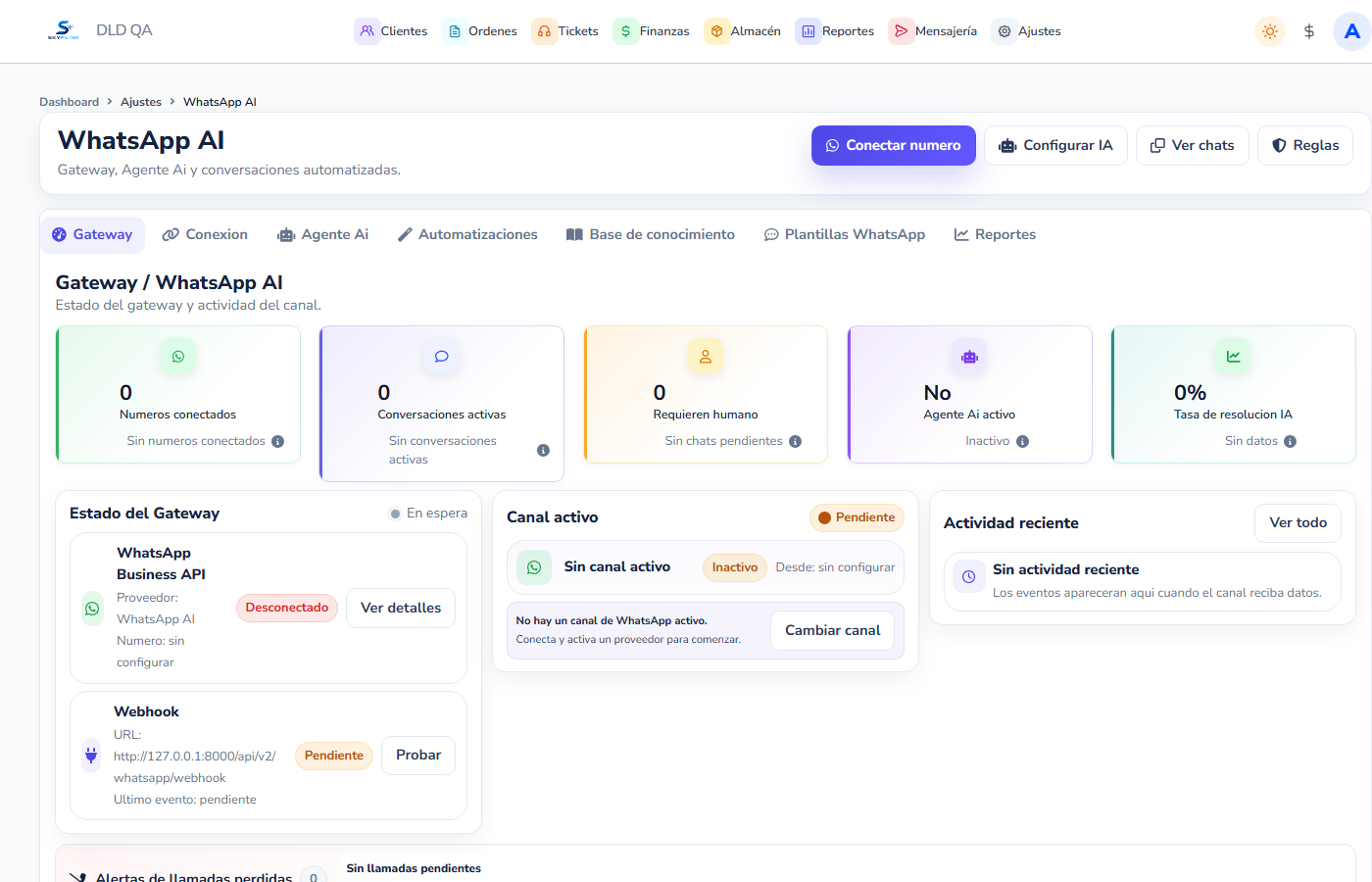The height and width of the screenshot is (882, 1372).
Task: Switch to the Conexion tab
Action: tap(205, 235)
